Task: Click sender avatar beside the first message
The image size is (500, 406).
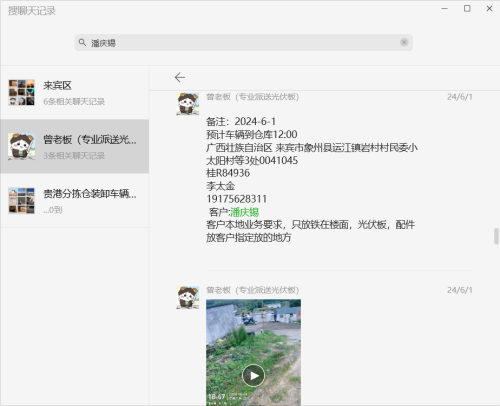Action: [188, 104]
